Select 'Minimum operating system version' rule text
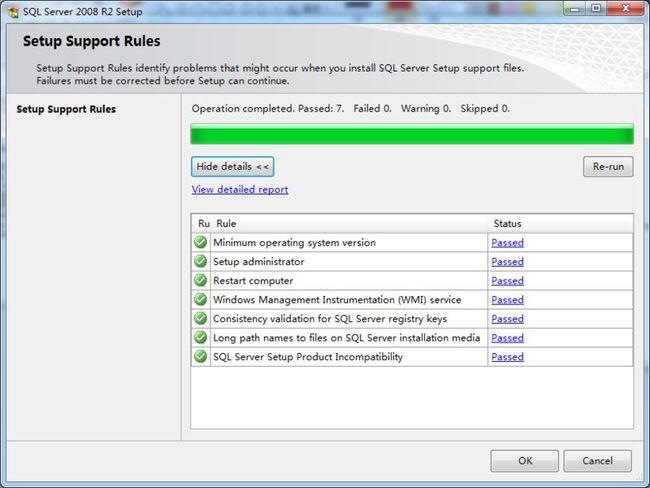The height and width of the screenshot is (488, 650). coord(294,243)
